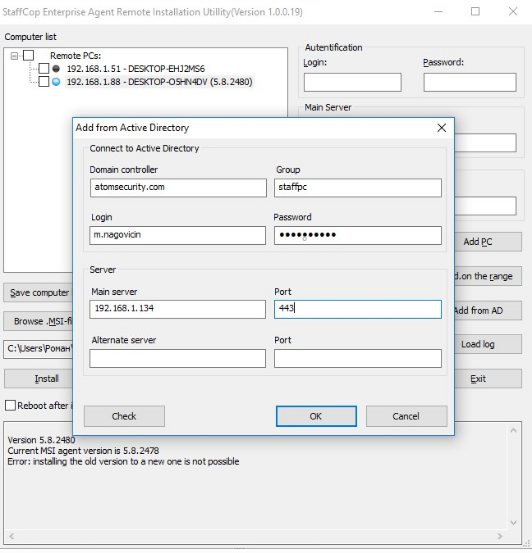Viewport: 532px width, 553px height.
Task: Click the Load log button
Action: tap(488, 344)
